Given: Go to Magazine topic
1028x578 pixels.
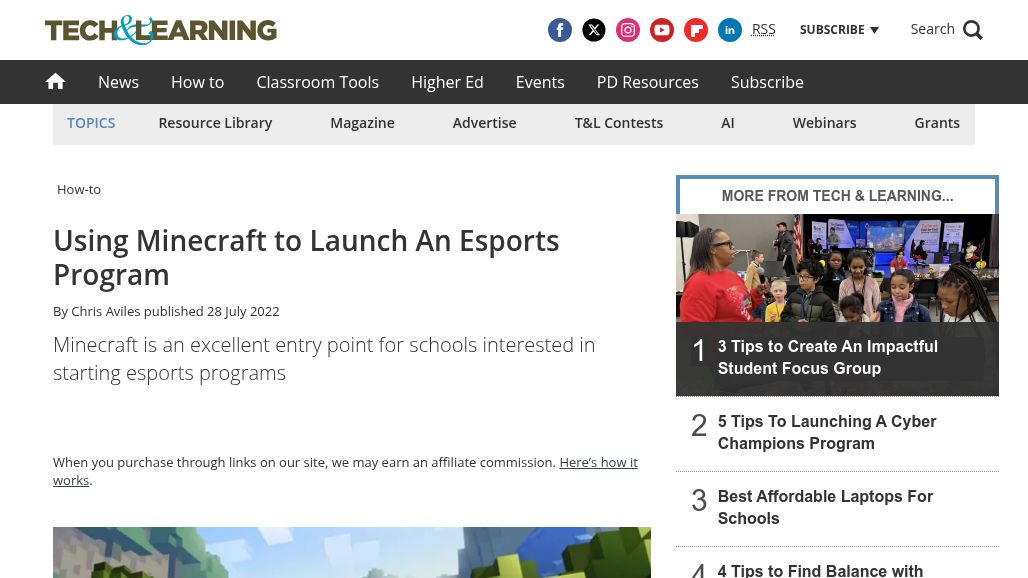Looking at the screenshot, I should (363, 123).
